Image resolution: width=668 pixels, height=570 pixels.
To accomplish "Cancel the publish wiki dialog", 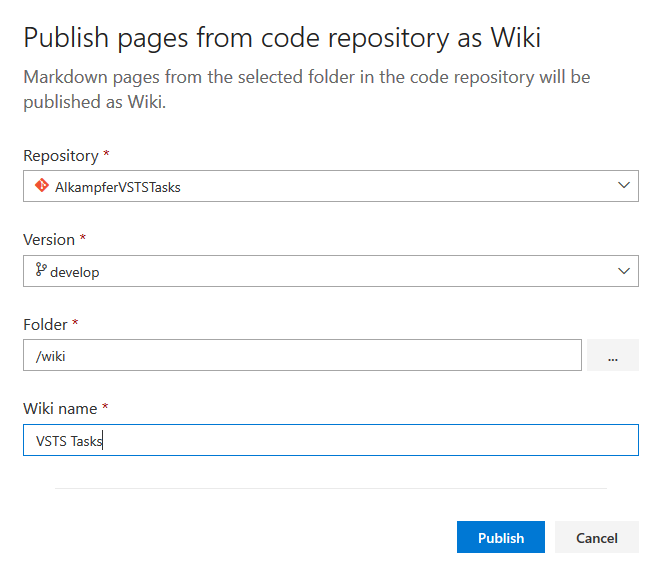I will [596, 537].
